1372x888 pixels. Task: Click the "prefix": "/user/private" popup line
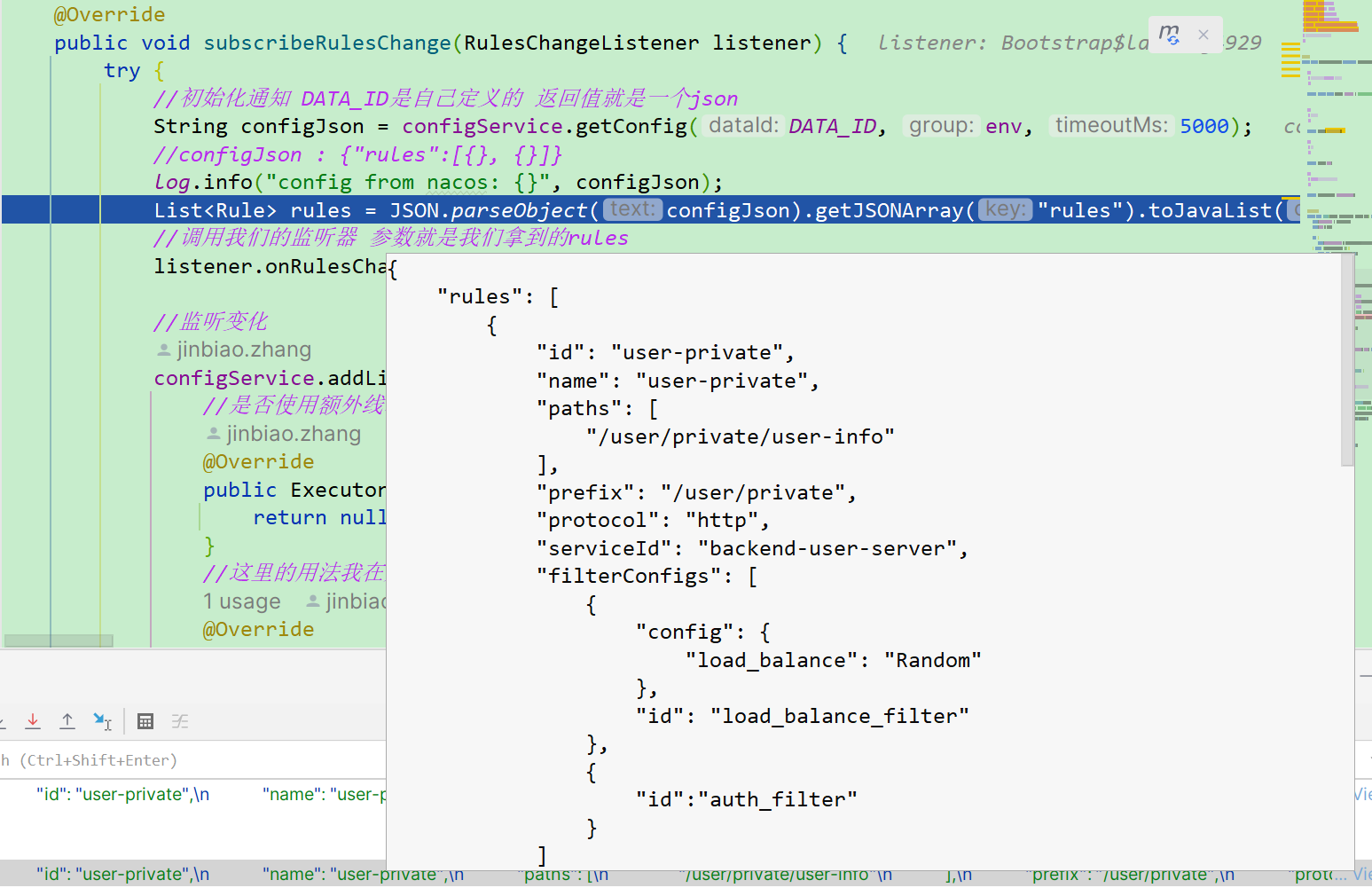pos(696,492)
